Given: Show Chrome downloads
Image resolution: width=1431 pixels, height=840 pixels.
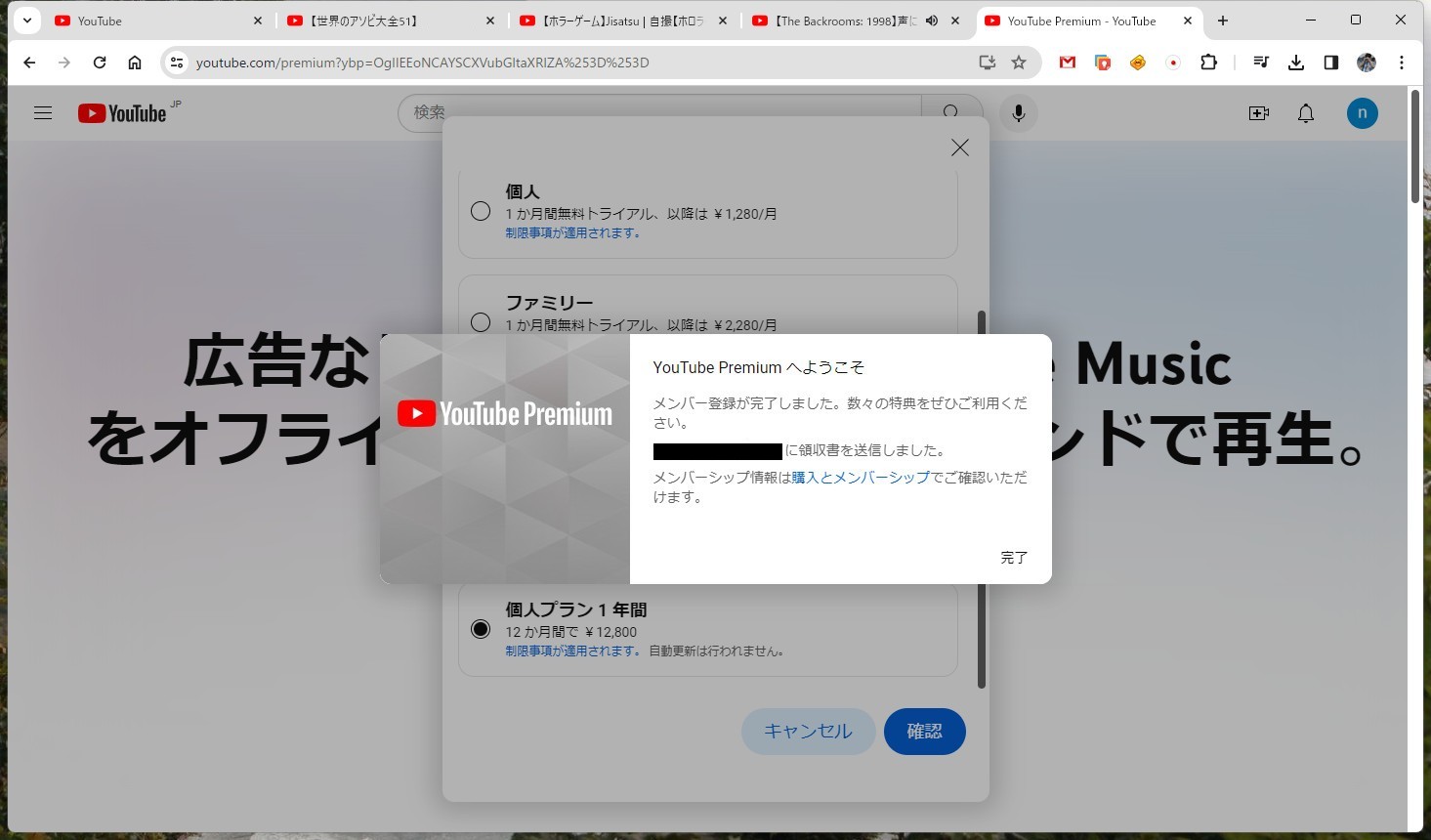Looking at the screenshot, I should [1296, 63].
